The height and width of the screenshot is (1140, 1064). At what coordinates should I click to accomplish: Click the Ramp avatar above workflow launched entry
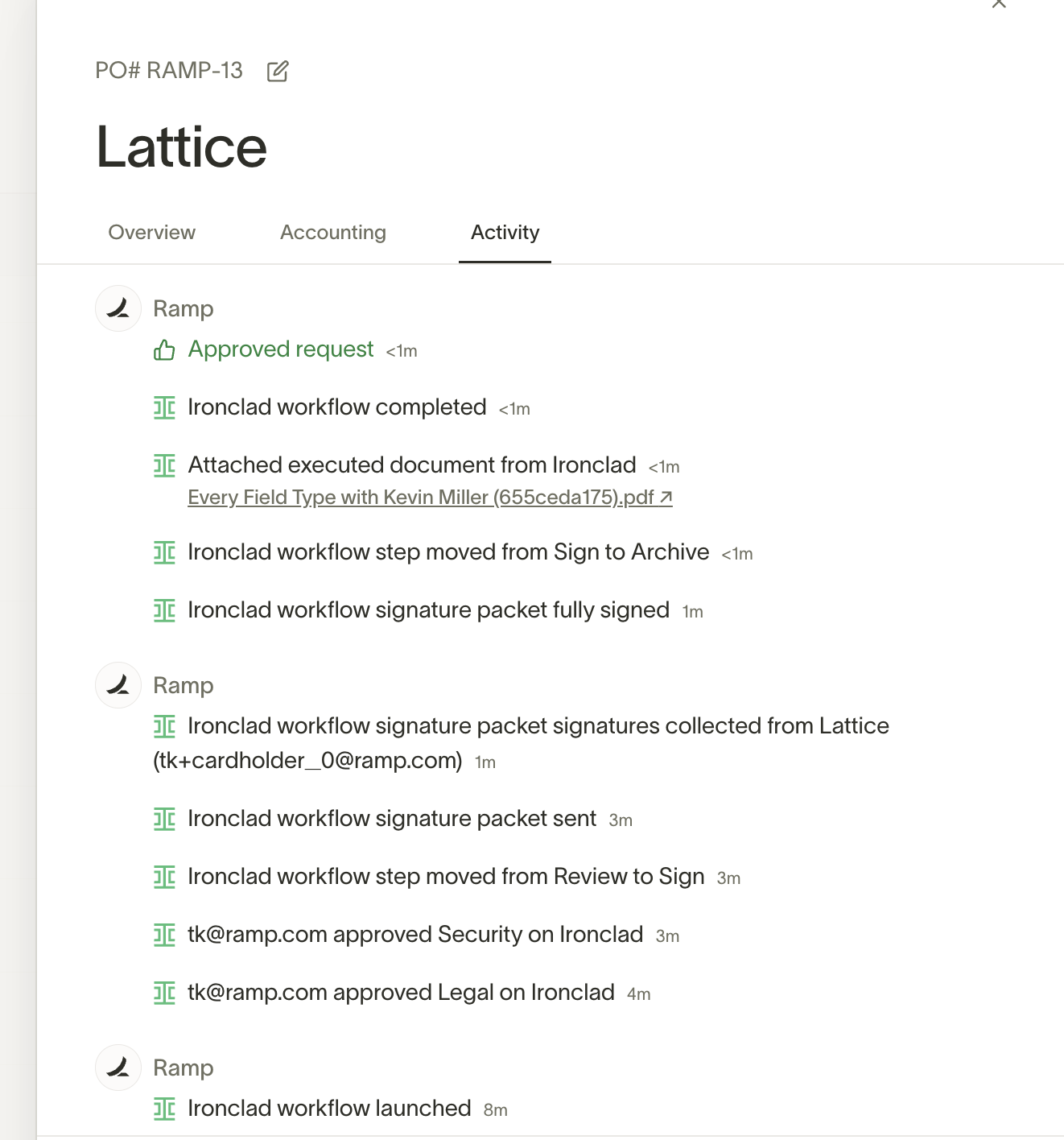(x=118, y=1068)
